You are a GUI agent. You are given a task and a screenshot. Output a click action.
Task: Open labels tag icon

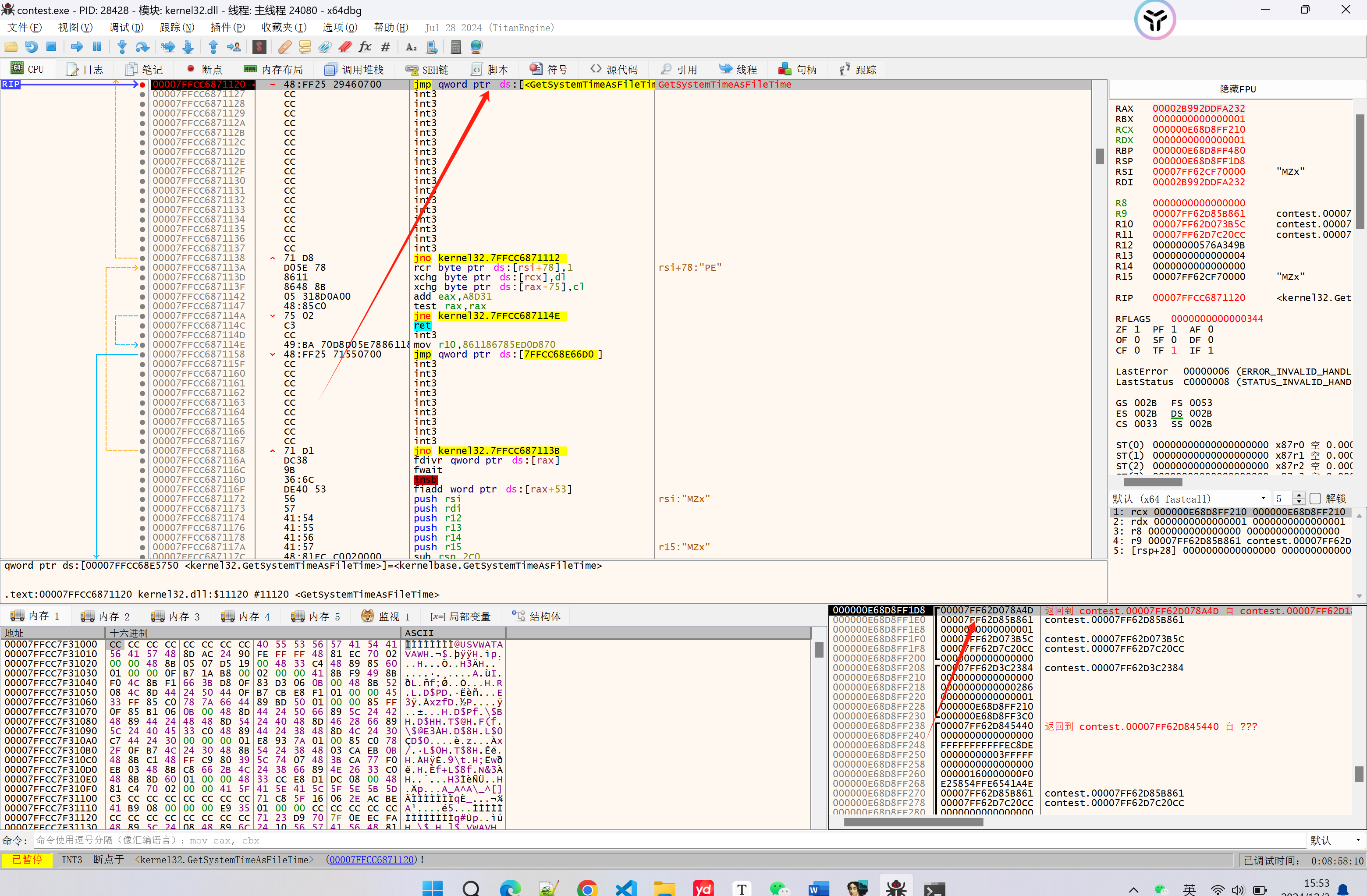pos(325,47)
